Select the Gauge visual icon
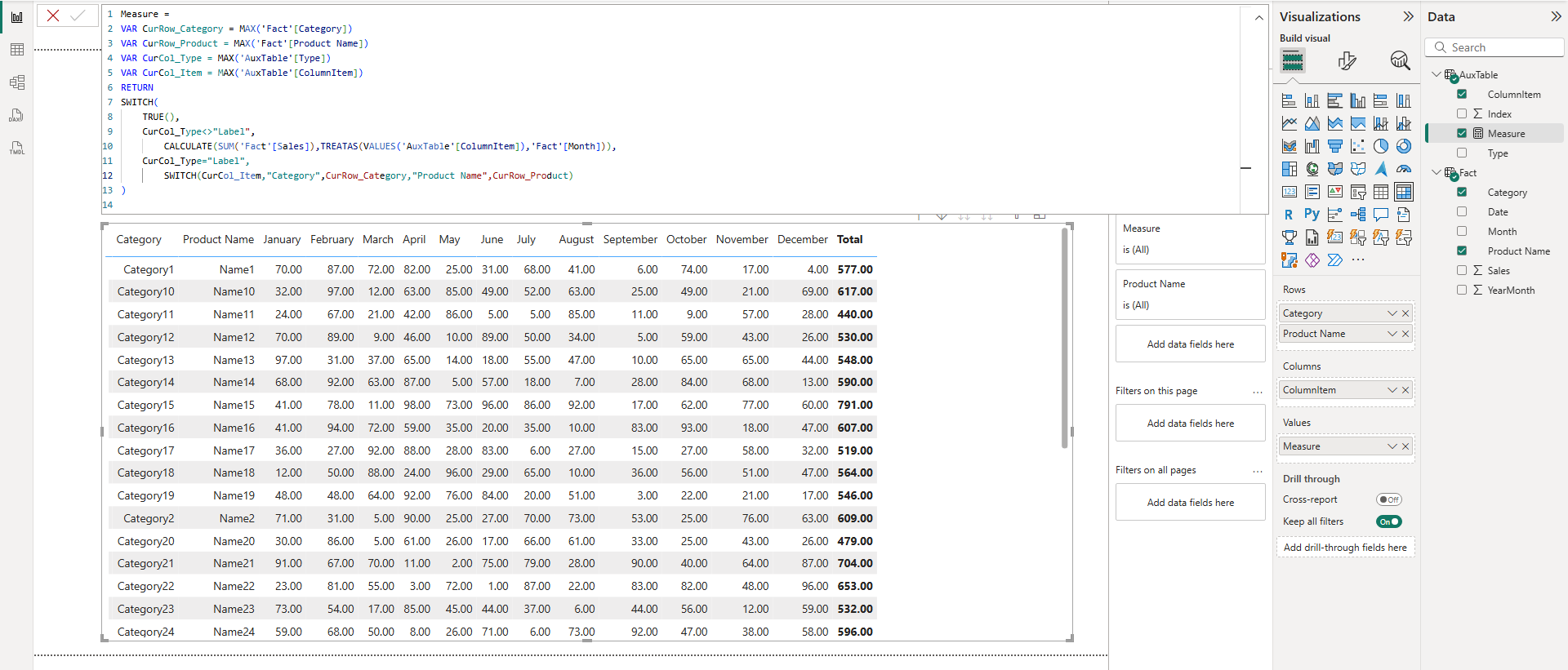Image resolution: width=1568 pixels, height=670 pixels. click(x=1404, y=169)
